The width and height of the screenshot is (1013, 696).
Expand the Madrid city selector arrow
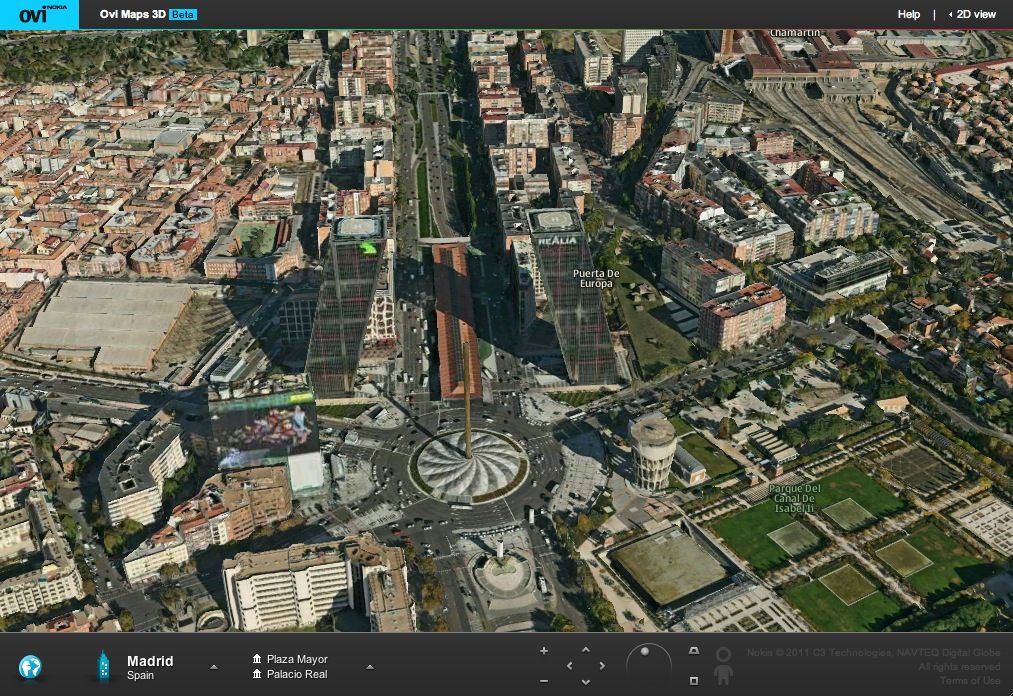point(213,667)
